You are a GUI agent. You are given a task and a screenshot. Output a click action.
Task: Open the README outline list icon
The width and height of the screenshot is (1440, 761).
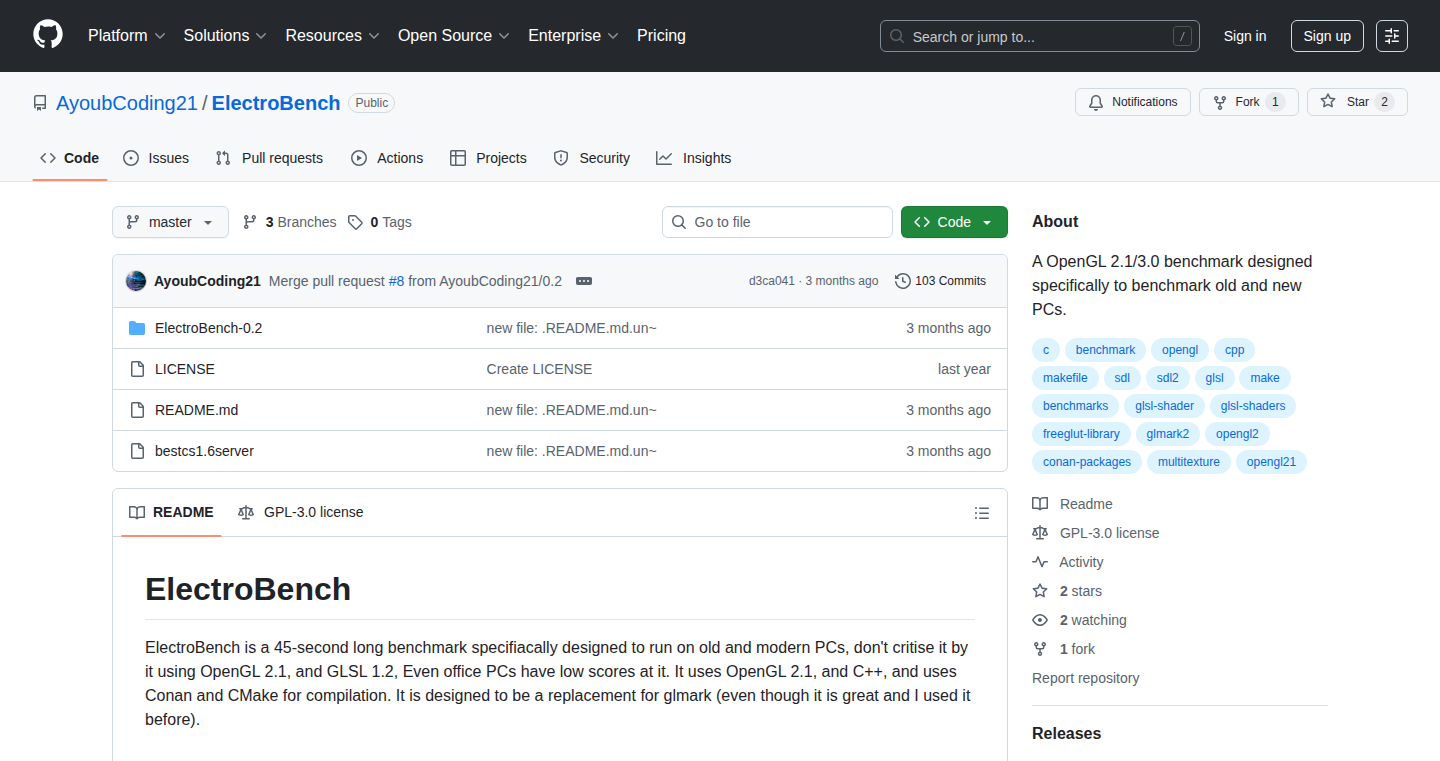pyautogui.click(x=982, y=513)
